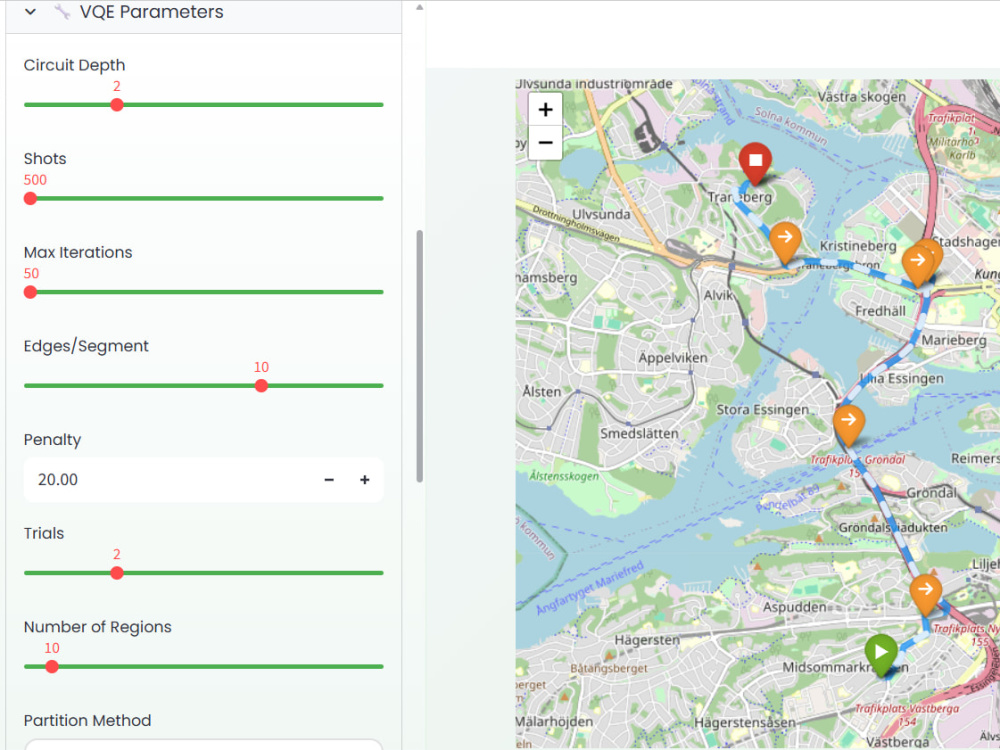
Task: Click the Circuit Depth label
Action: tap(75, 65)
